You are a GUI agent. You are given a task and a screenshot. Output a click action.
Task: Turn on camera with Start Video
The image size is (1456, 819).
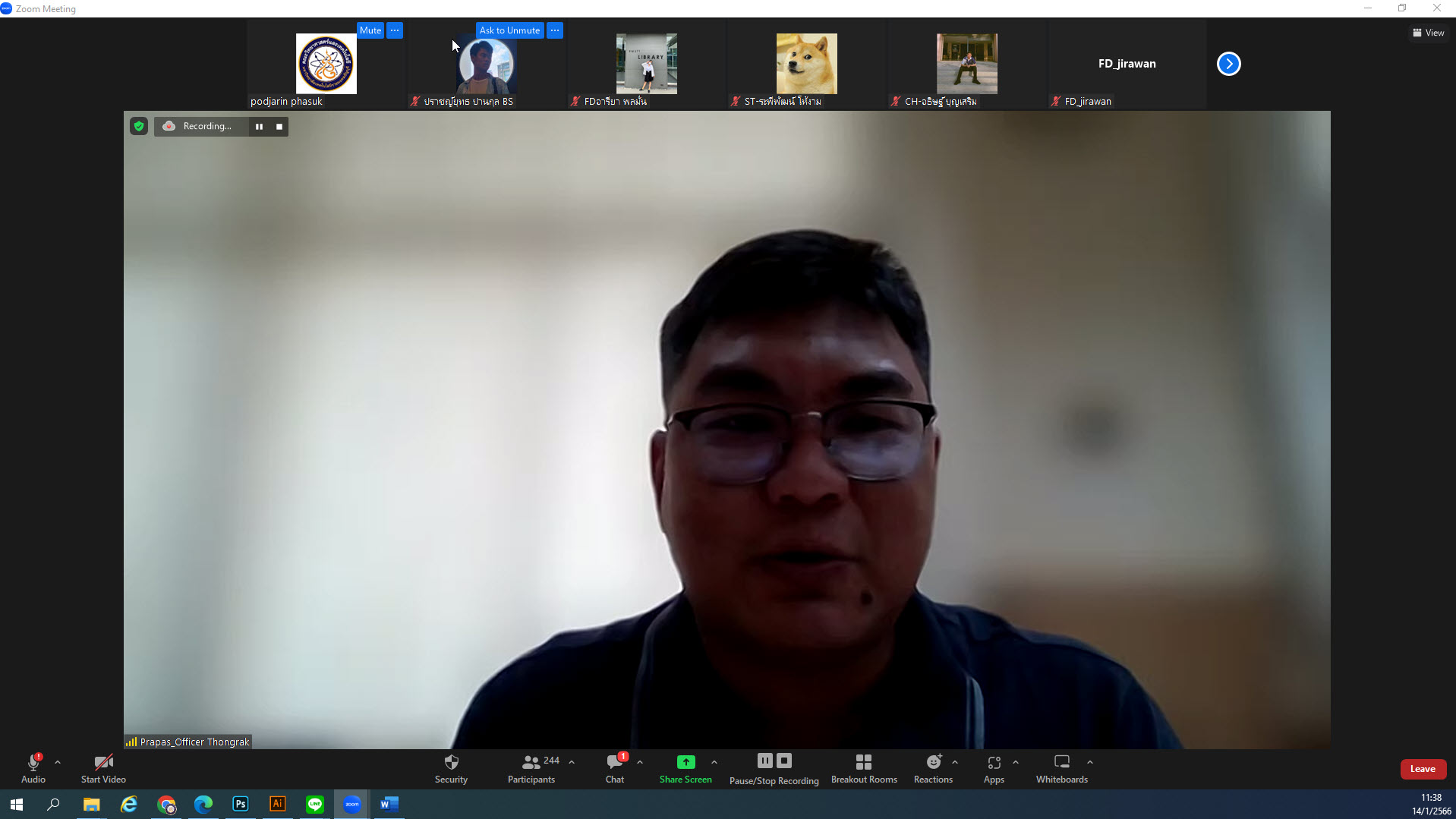point(103,768)
